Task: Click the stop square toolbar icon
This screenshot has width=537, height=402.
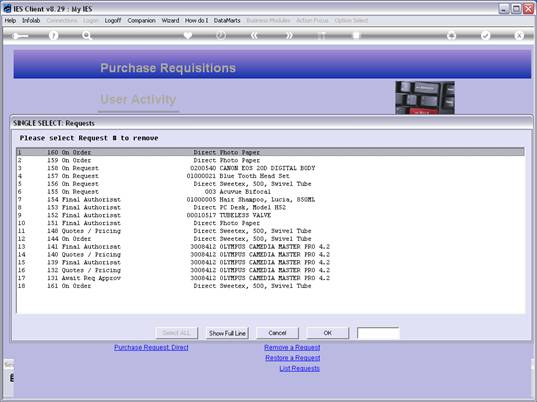Action: [356, 36]
